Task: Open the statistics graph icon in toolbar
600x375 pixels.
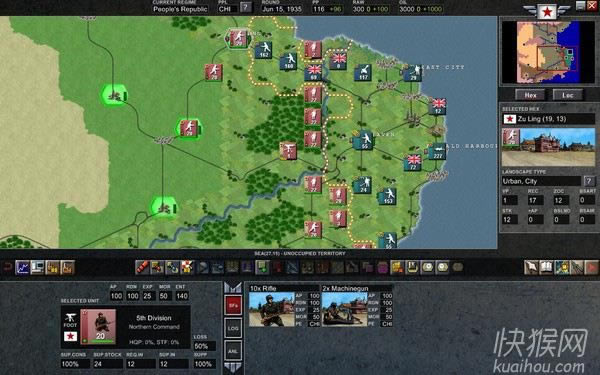Action: pos(22,267)
